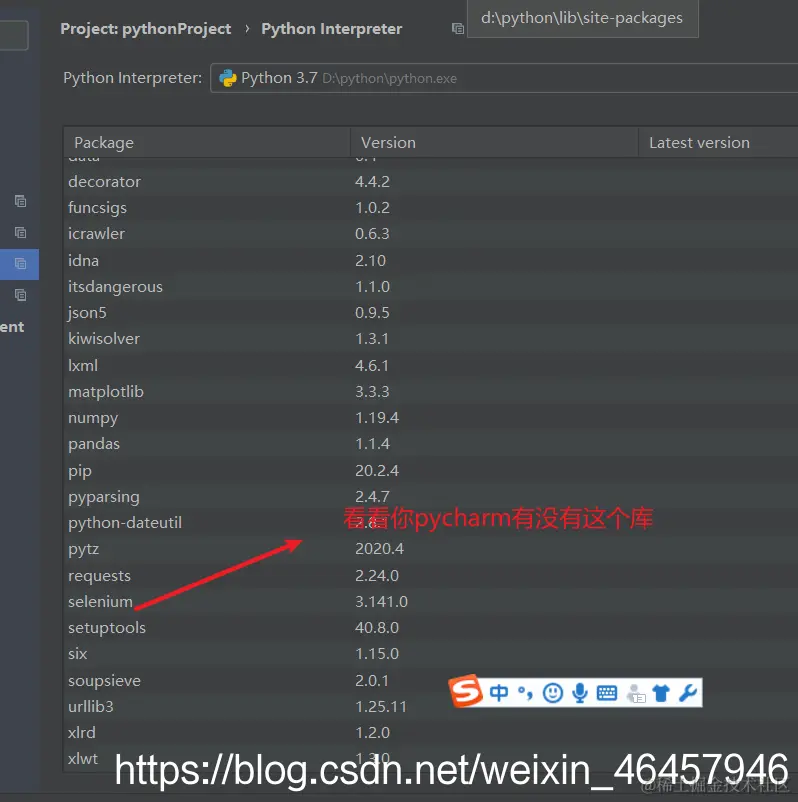Click pip's version cell 20.2.4
798x802 pixels.
(377, 470)
